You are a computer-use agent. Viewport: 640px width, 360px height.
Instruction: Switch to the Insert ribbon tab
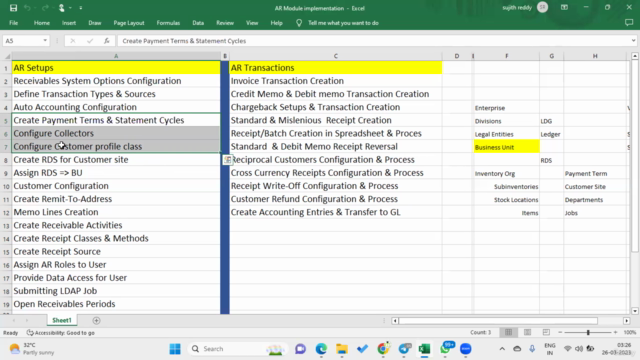point(69,23)
